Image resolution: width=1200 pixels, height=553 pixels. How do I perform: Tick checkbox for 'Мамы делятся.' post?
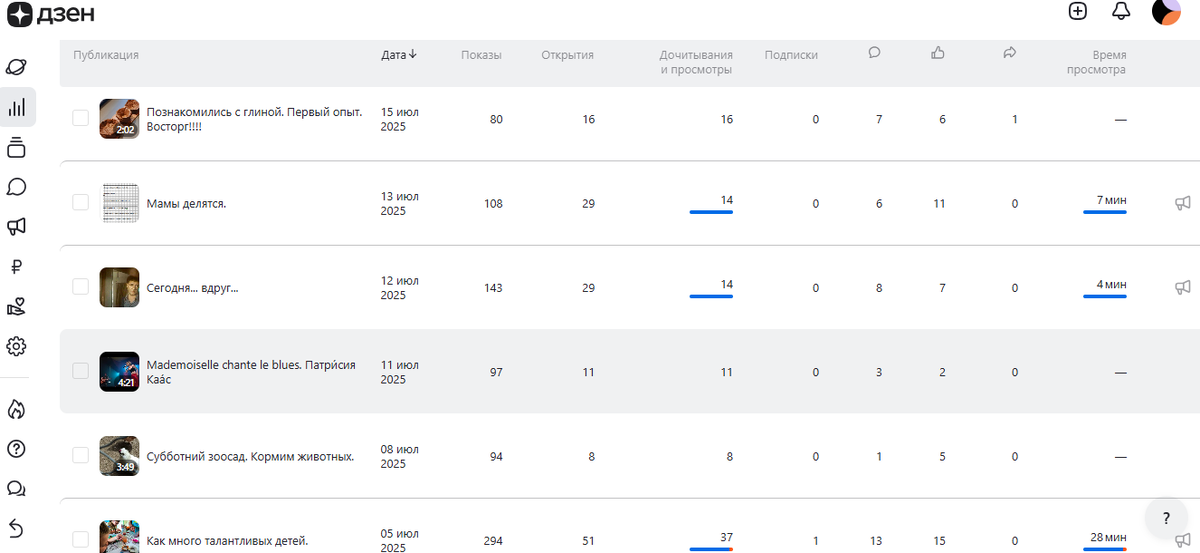81,203
